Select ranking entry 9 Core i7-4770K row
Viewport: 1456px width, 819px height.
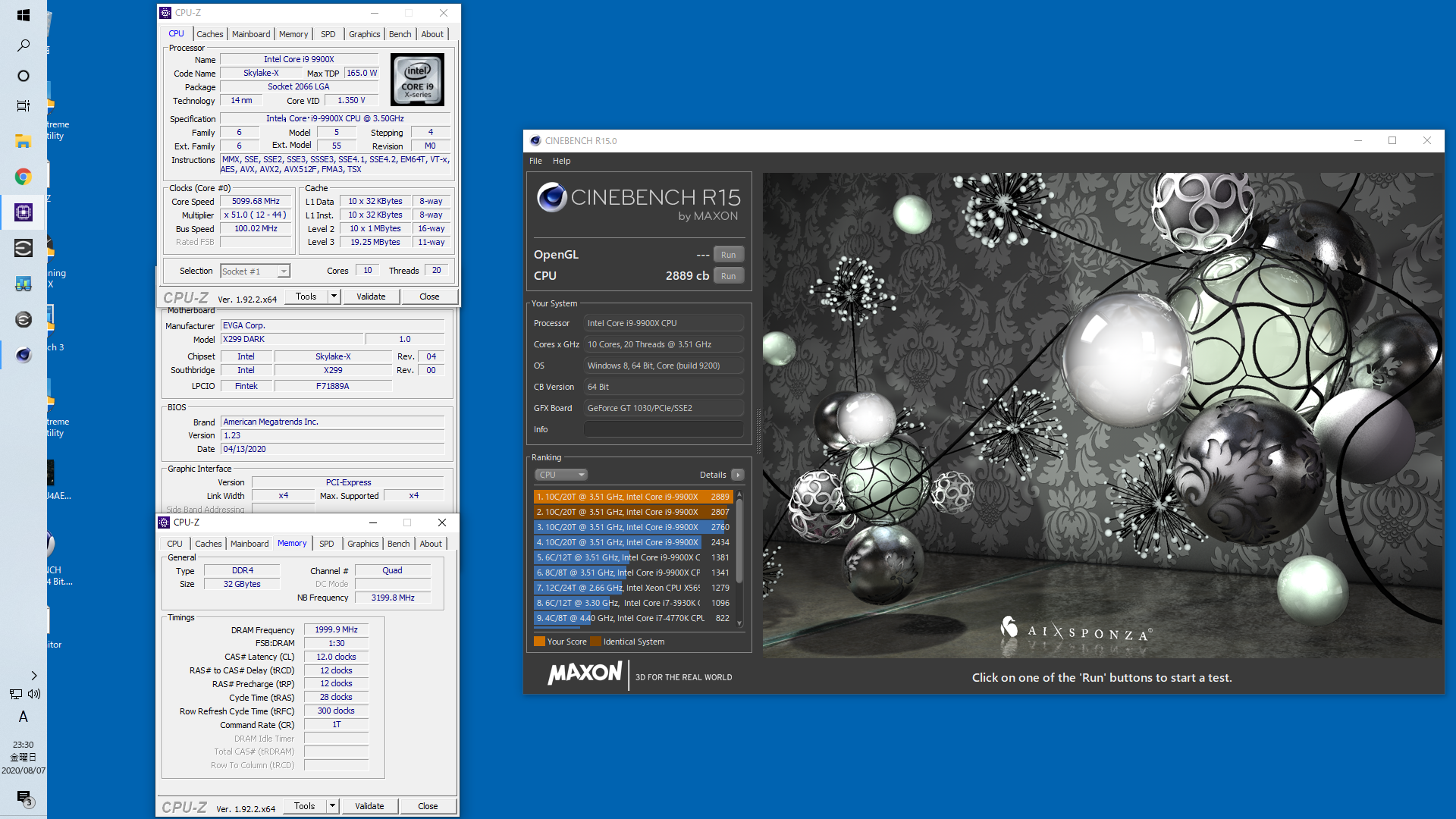(x=633, y=618)
